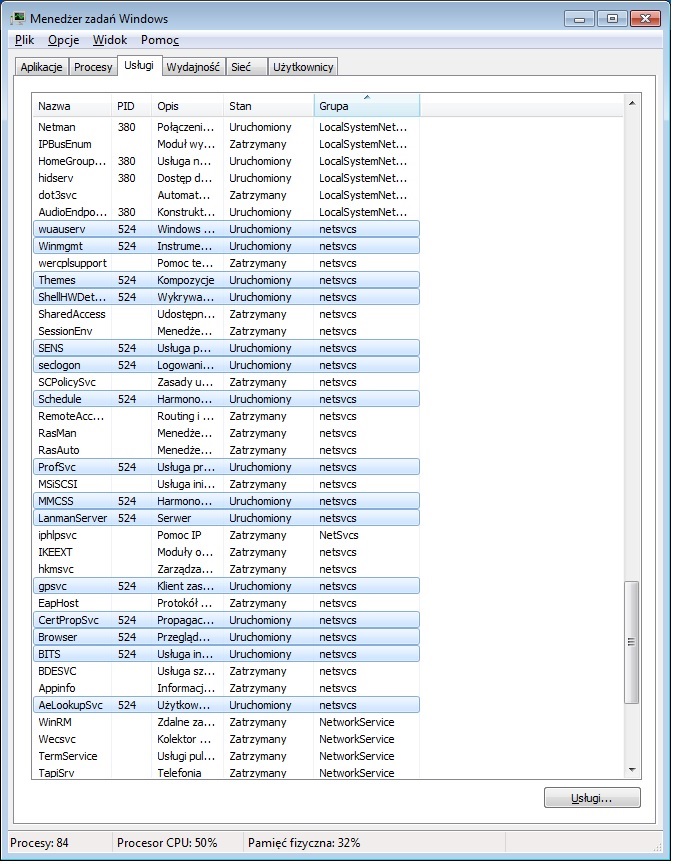Select the hkmsvc service row
Screen dimensions: 674x864
pos(226,569)
